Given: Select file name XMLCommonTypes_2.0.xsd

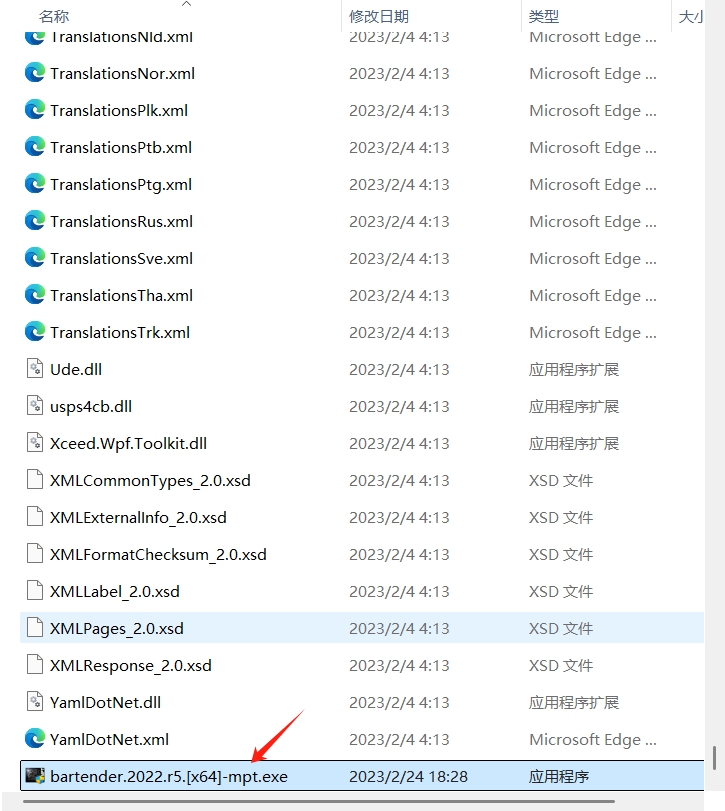Looking at the screenshot, I should coord(150,480).
